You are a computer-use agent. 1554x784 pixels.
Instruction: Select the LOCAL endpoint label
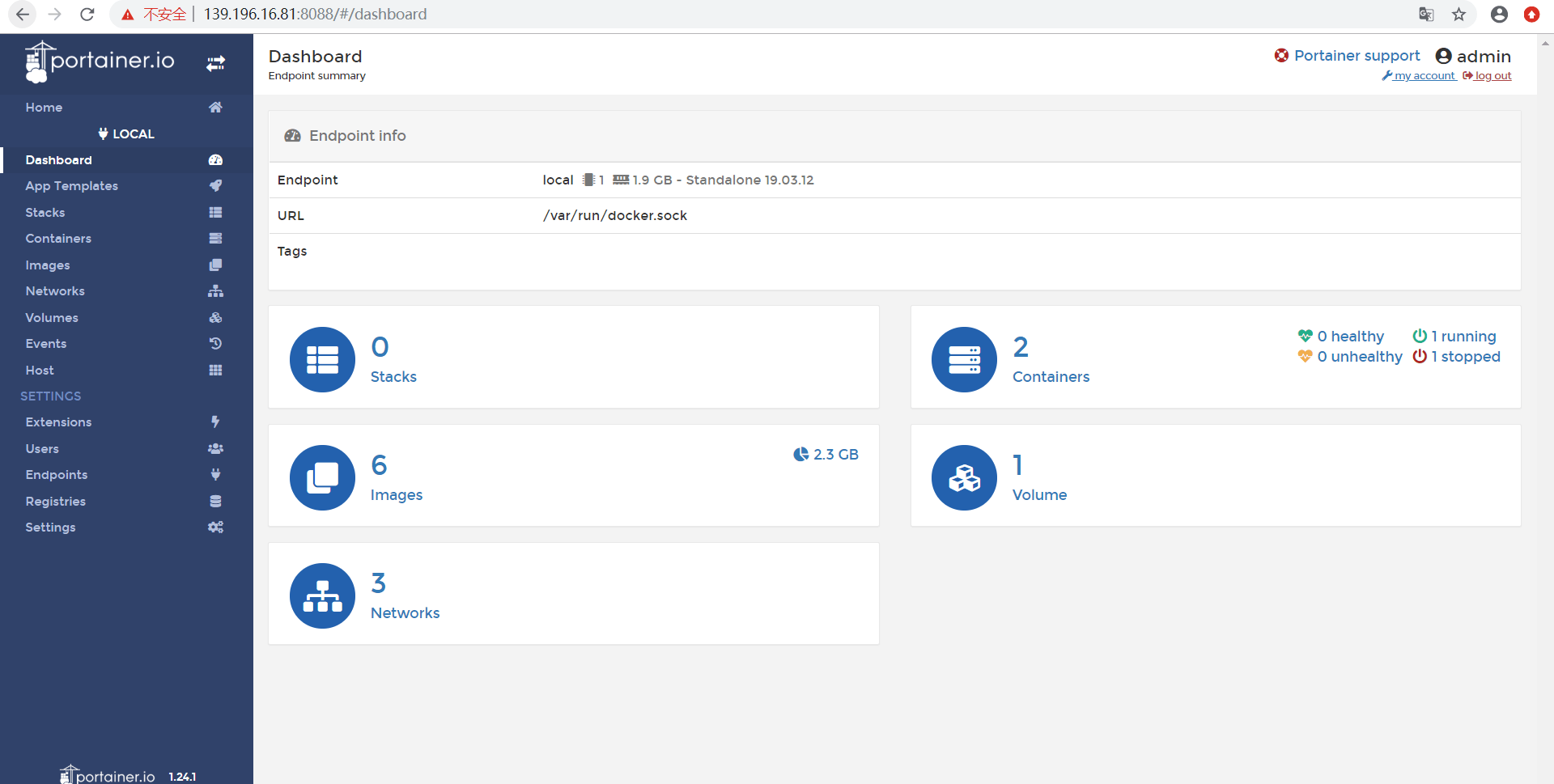coord(126,134)
